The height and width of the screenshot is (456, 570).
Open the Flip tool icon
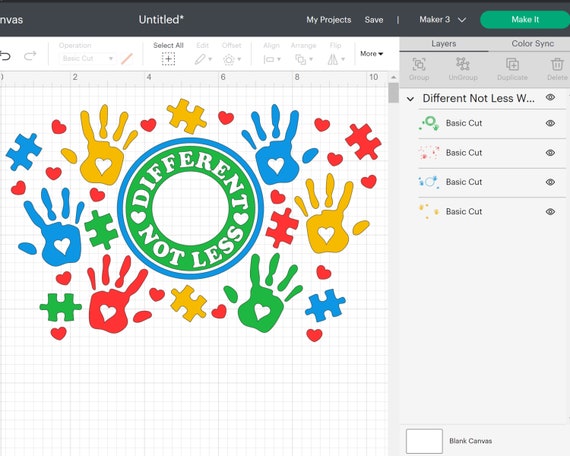333,59
